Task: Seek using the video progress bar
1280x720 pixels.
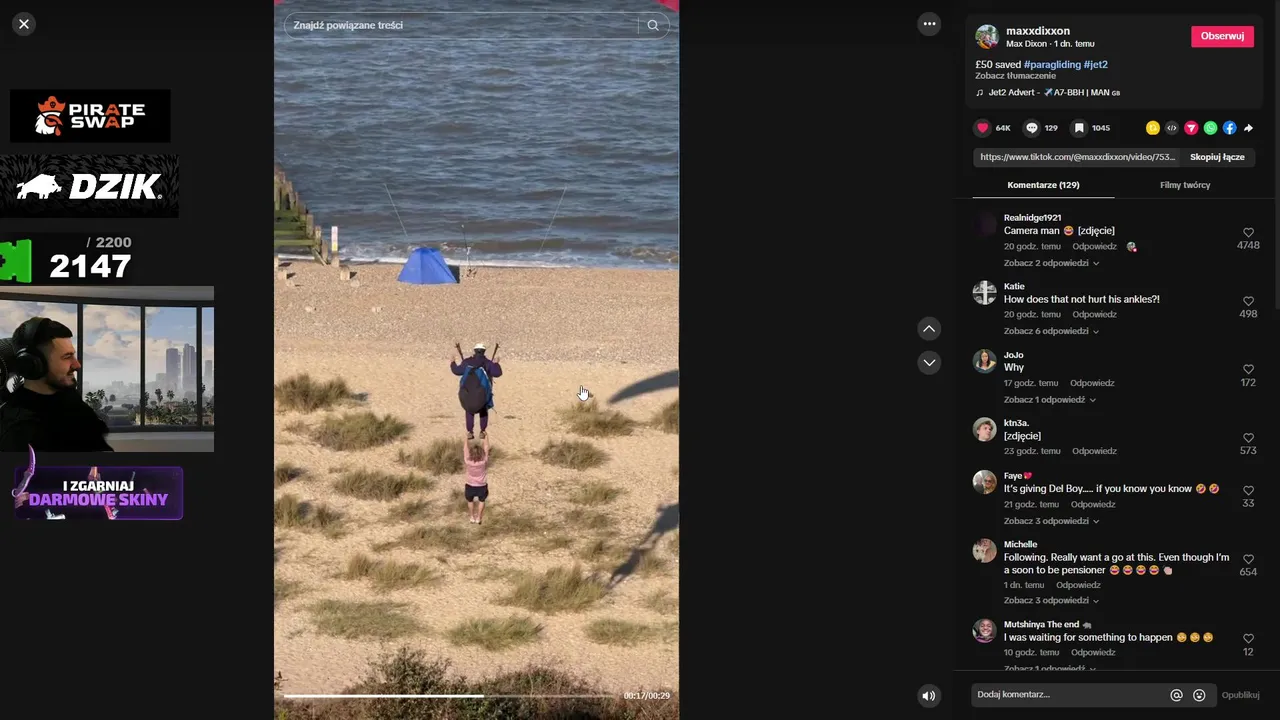Action: click(450, 696)
